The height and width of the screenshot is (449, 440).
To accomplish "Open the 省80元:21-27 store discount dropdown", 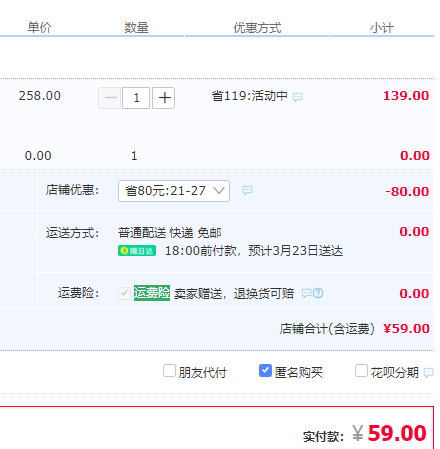I will click(x=174, y=191).
